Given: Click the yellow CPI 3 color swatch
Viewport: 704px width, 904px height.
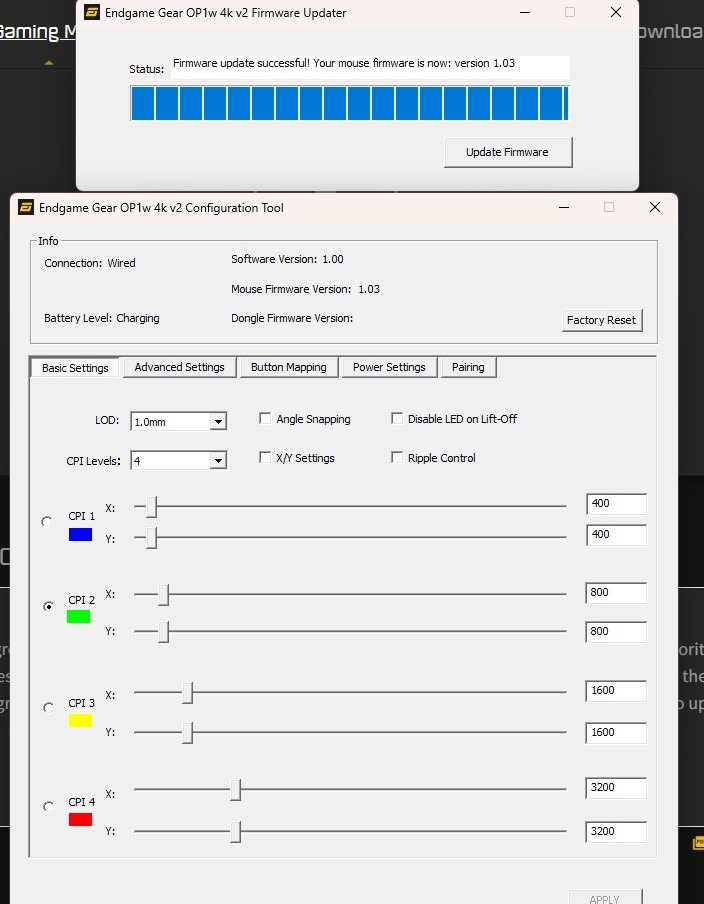Looking at the screenshot, I should click(80, 720).
